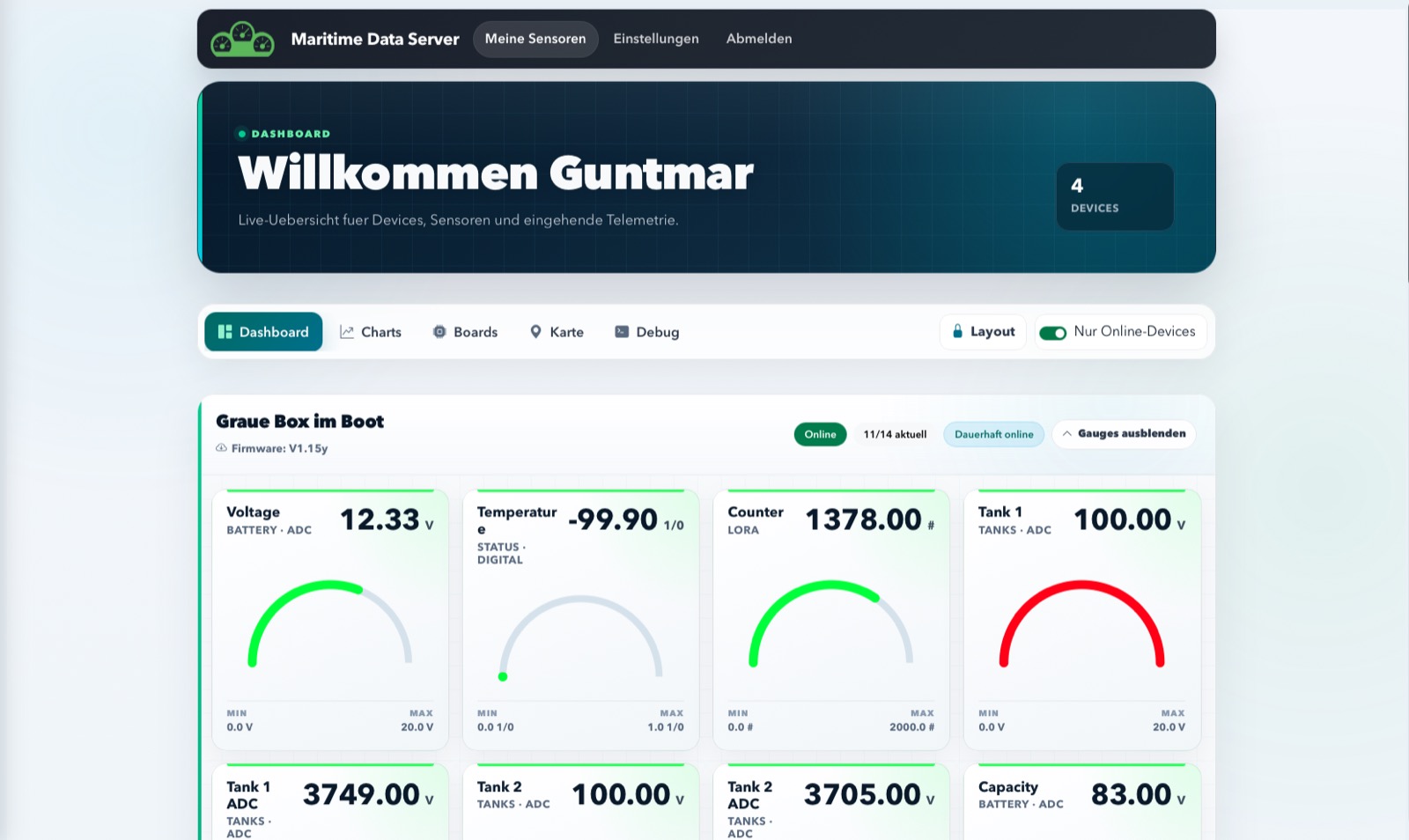Select the Dashboard tab

pos(263,332)
